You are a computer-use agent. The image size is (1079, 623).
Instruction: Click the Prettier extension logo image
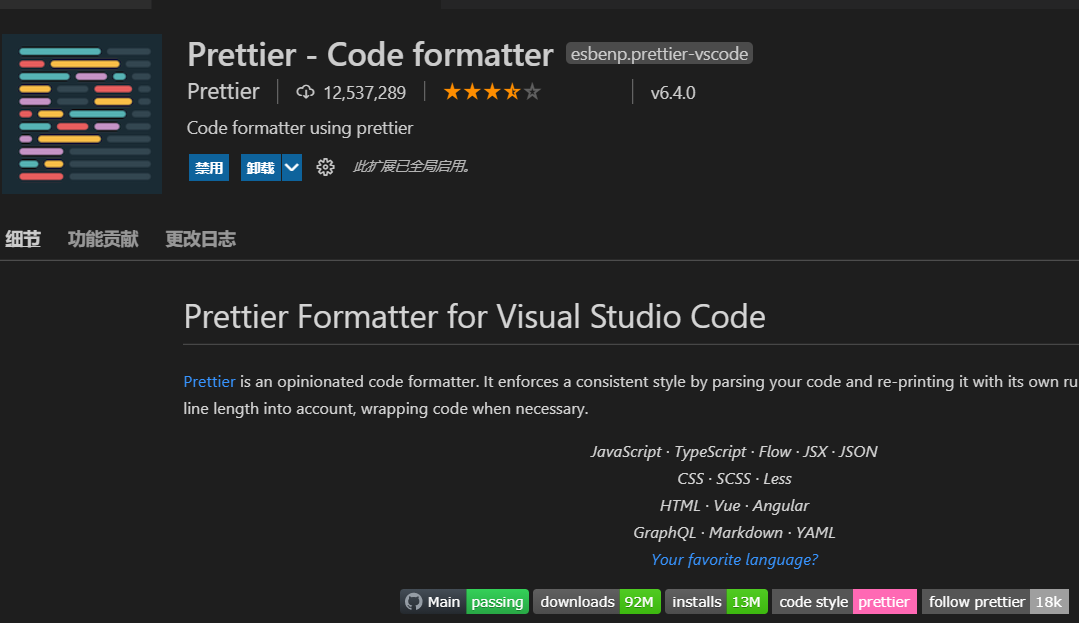coord(82,113)
